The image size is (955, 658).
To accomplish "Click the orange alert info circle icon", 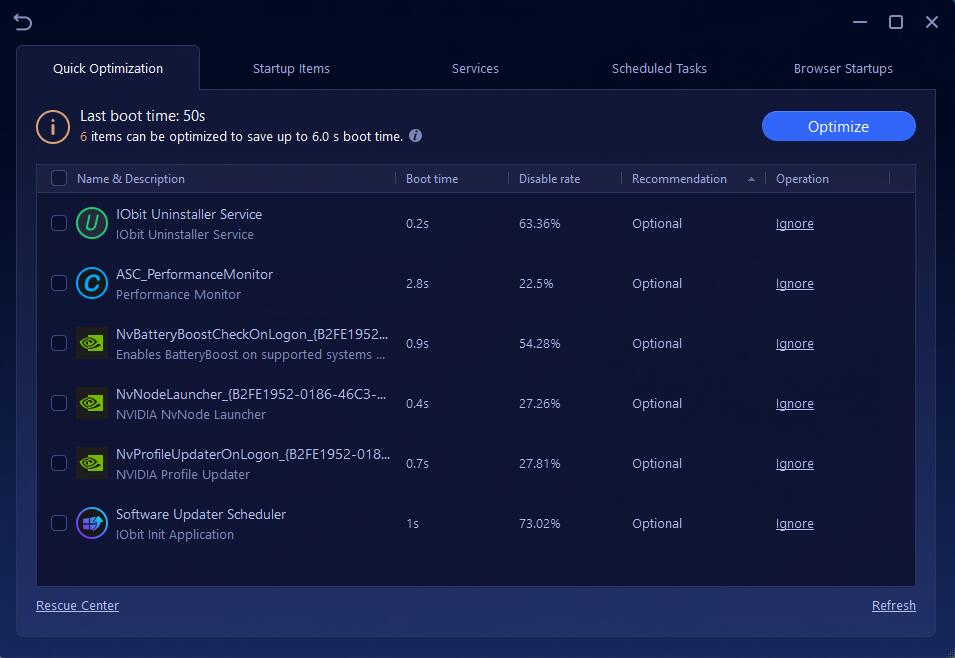I will (x=53, y=127).
